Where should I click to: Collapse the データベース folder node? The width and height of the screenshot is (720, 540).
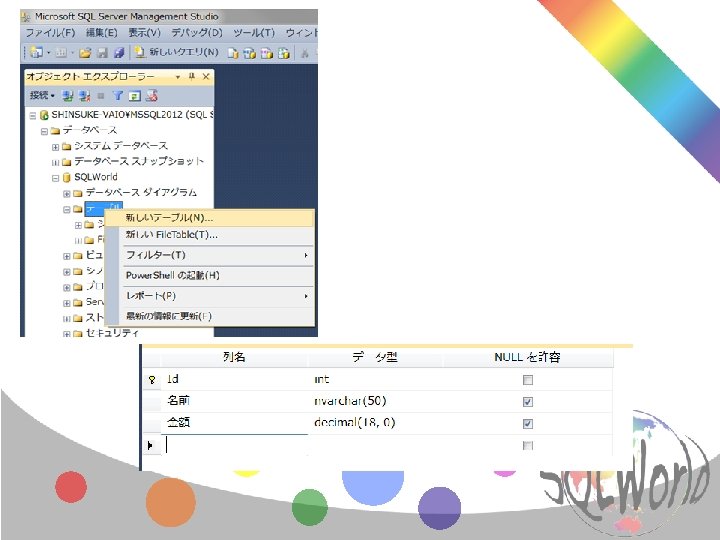(44, 131)
